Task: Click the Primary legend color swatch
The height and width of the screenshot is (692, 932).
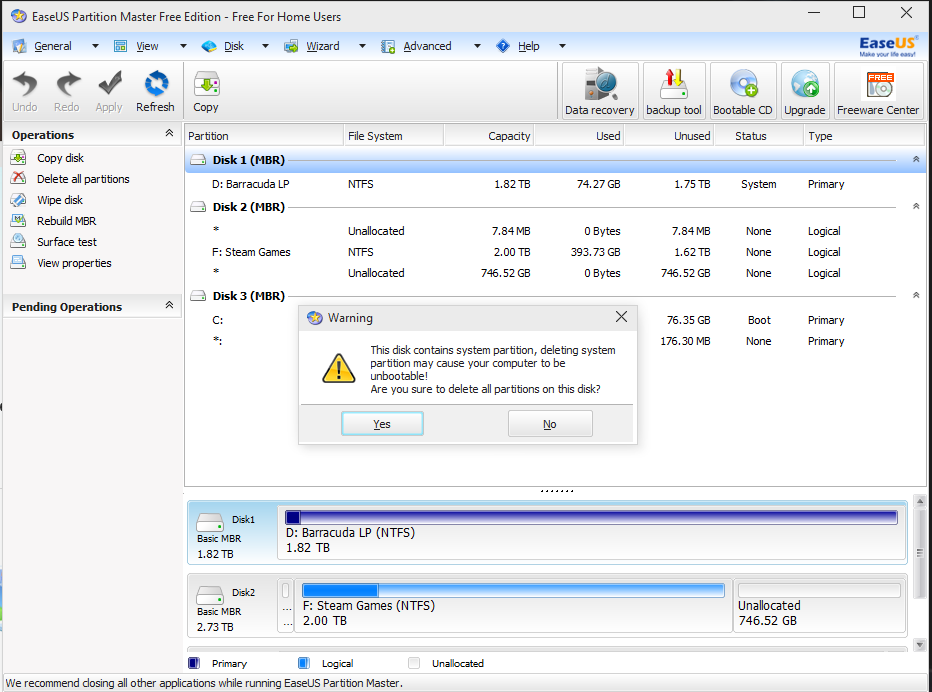Action: (194, 663)
